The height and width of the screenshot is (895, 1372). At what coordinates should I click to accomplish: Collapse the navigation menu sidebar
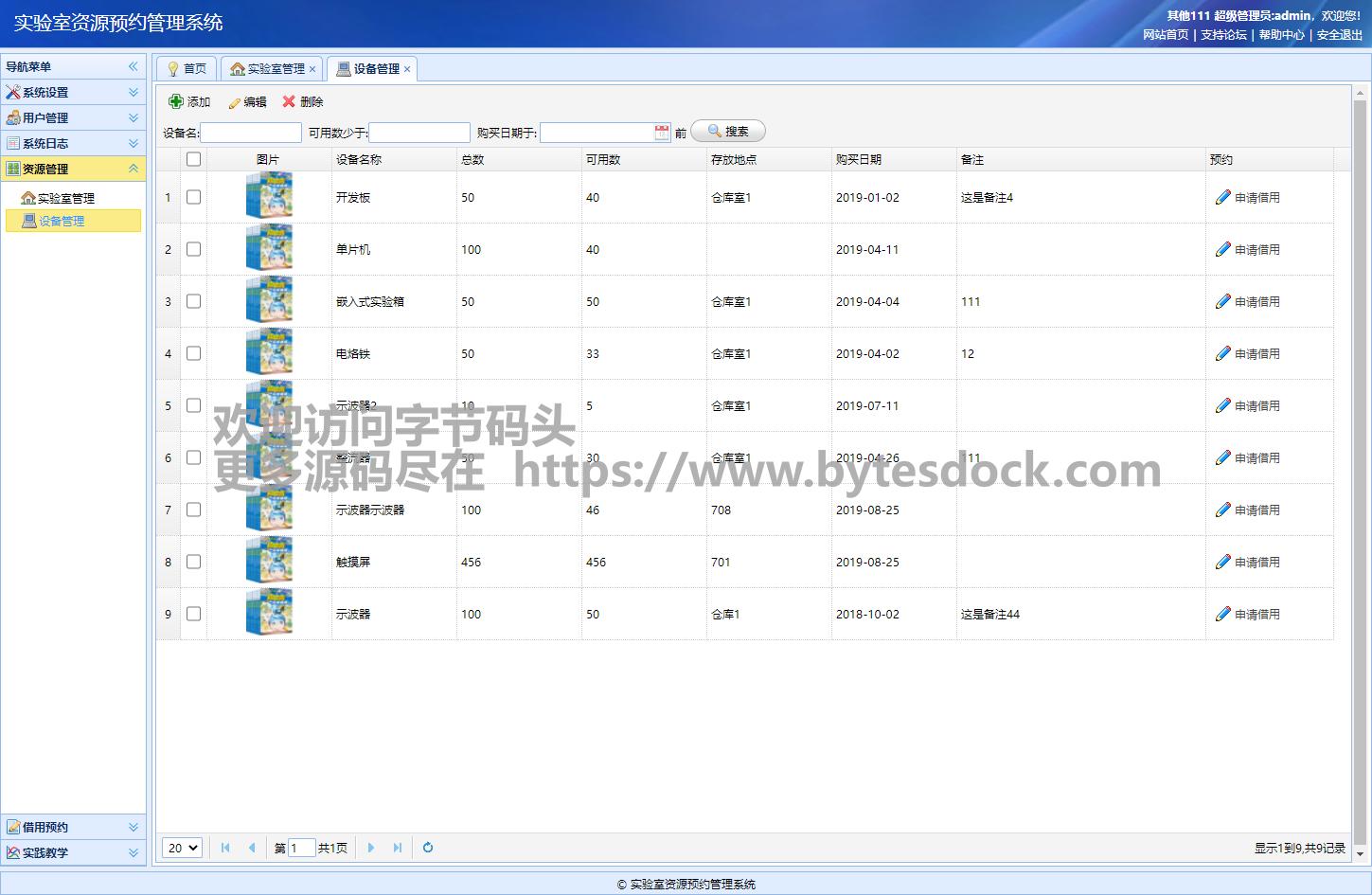pos(134,66)
